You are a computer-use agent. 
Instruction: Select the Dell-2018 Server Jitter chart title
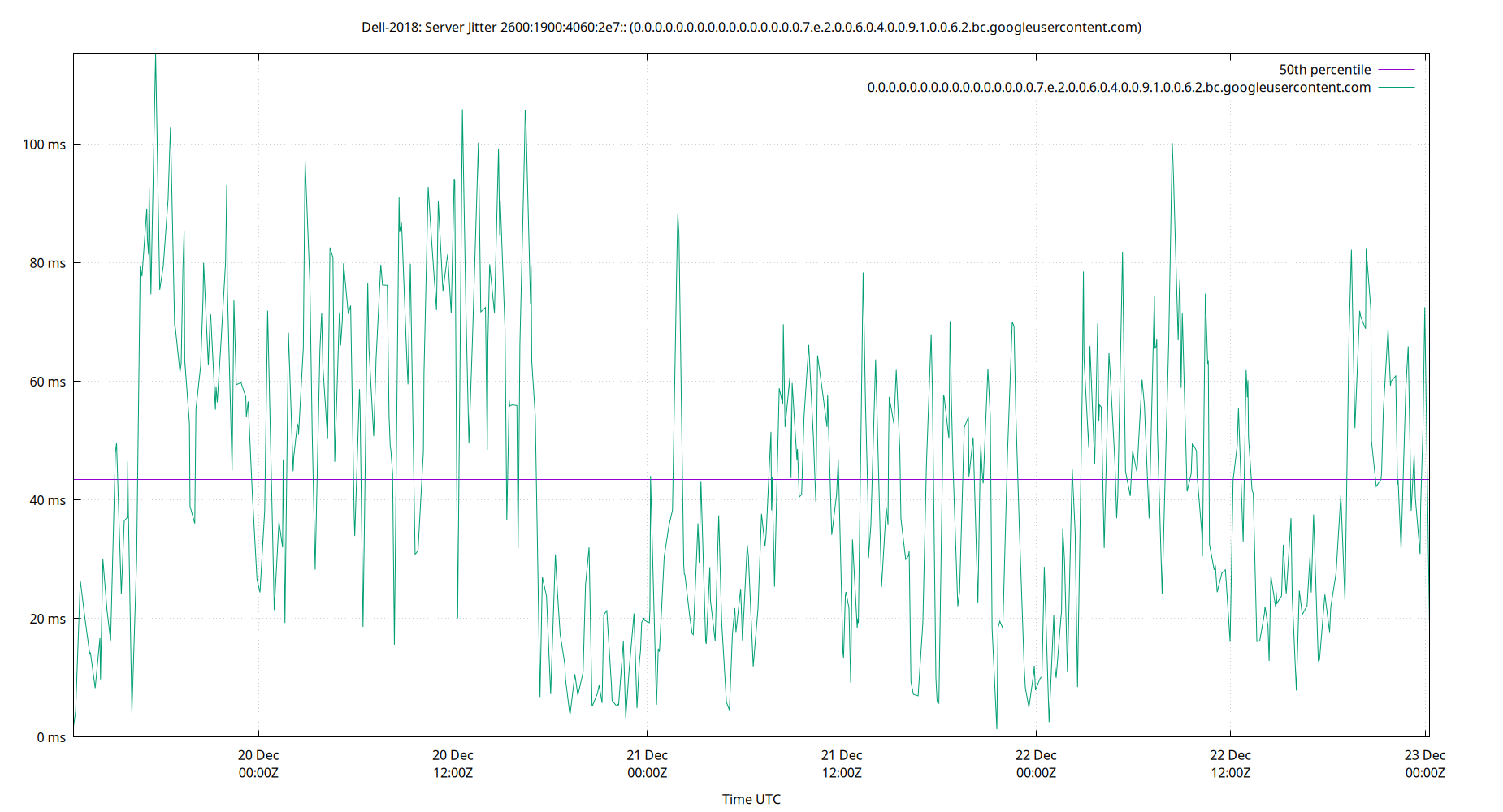[x=751, y=27]
